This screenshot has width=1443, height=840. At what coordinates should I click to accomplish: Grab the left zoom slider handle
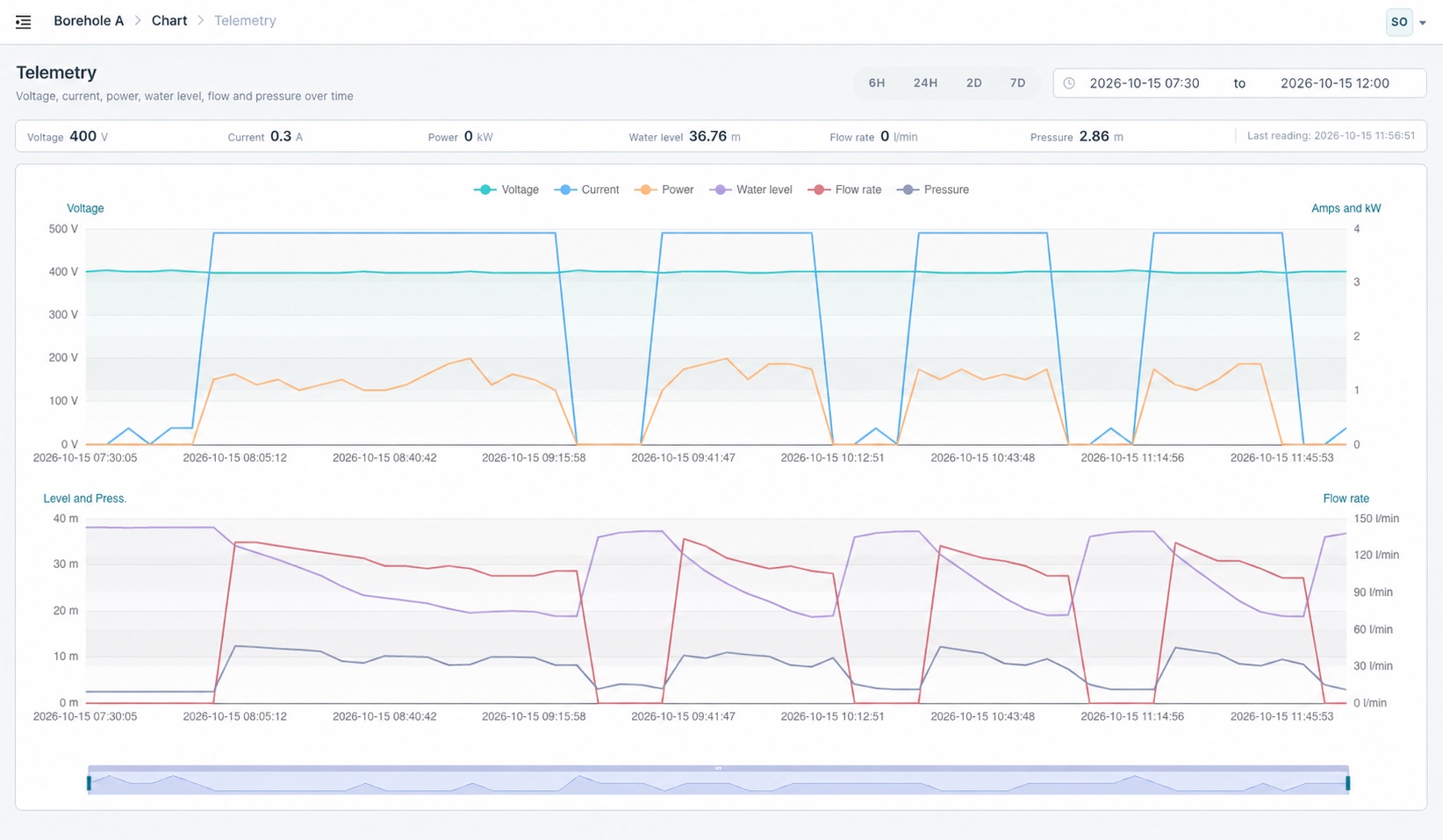[89, 783]
